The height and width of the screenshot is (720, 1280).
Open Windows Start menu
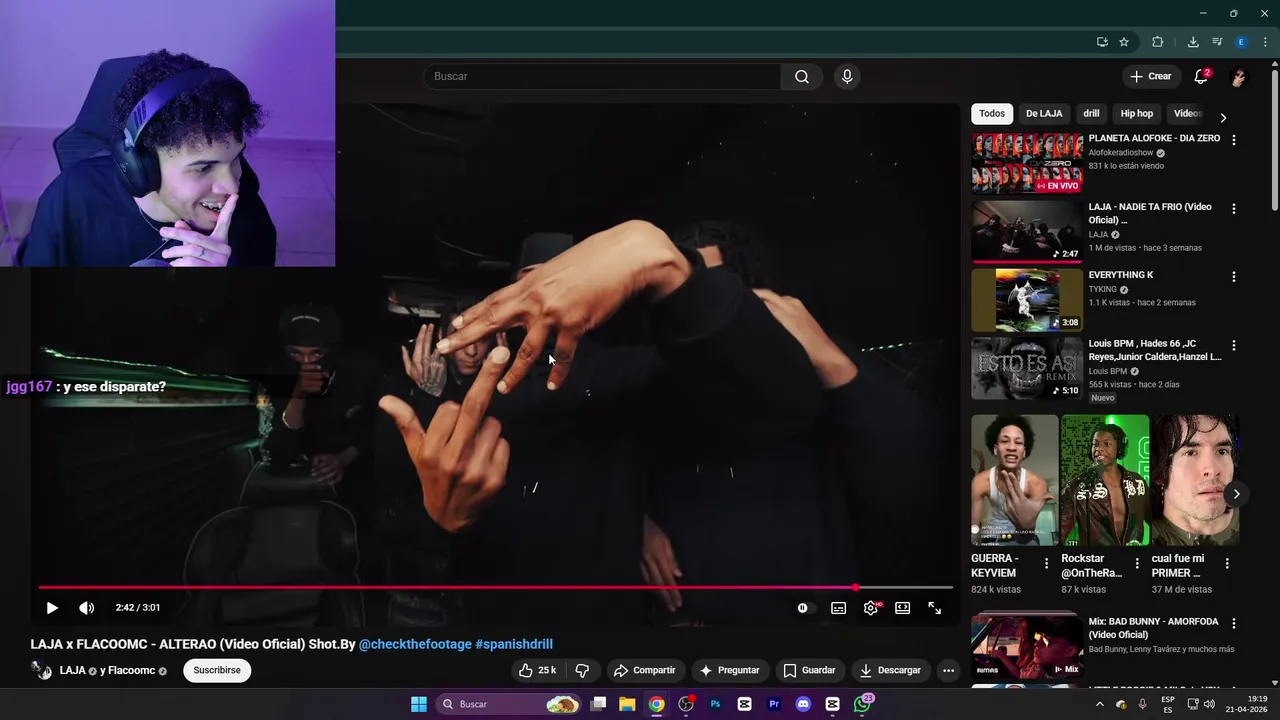click(419, 704)
